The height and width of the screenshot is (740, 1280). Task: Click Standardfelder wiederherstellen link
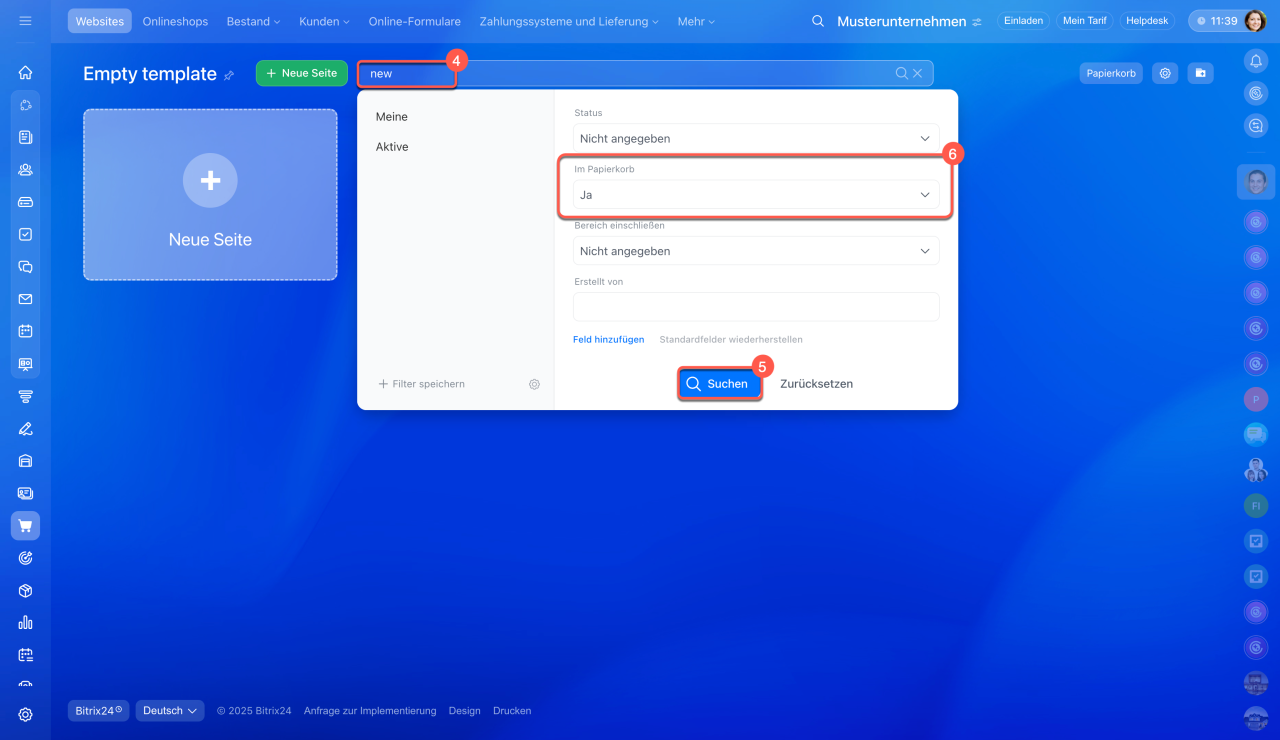731,340
